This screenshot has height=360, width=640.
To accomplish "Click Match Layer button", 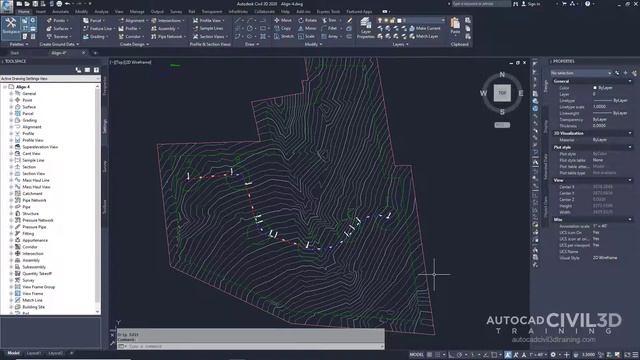I will (424, 36).
